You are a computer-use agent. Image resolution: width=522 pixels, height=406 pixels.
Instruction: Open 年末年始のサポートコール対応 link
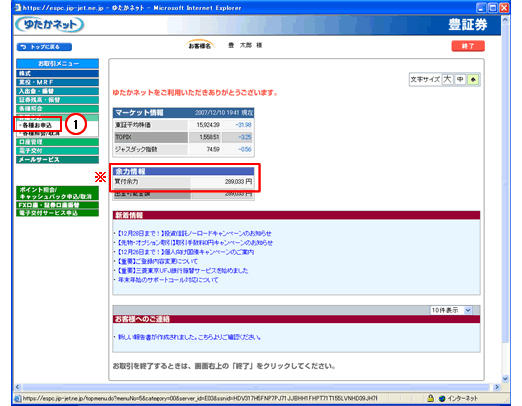[x=168, y=280]
